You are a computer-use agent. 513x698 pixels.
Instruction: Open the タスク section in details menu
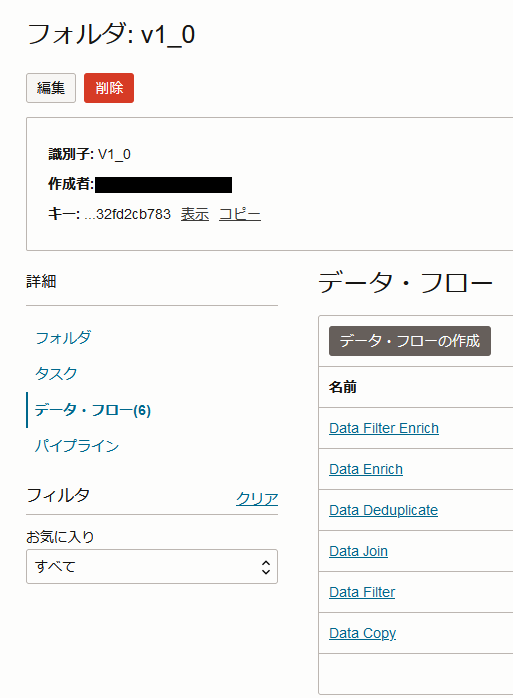56,374
